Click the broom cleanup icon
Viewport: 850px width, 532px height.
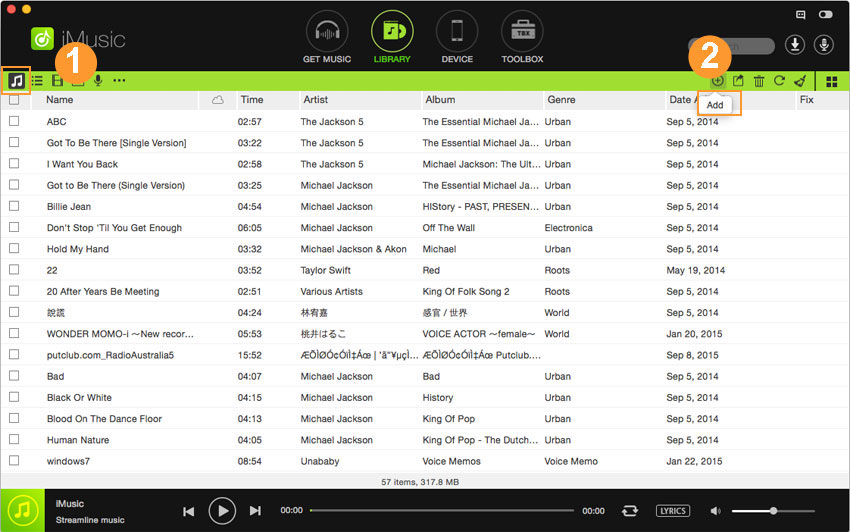tap(800, 81)
